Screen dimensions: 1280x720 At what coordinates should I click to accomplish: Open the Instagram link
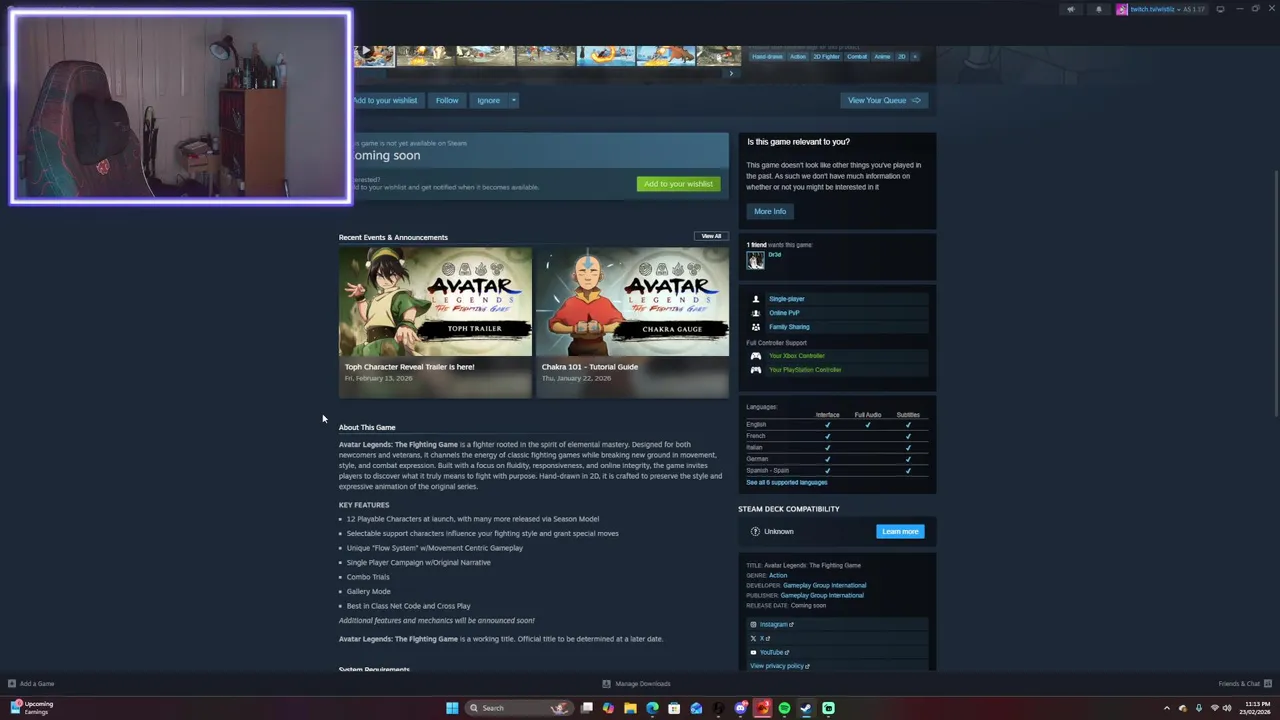[x=776, y=624]
